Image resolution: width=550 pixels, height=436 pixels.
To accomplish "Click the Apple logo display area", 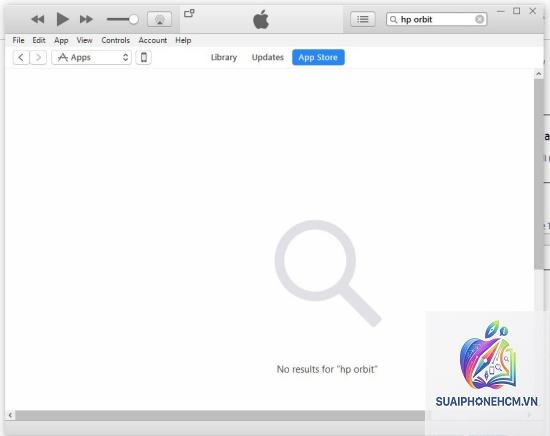I will tap(261, 19).
